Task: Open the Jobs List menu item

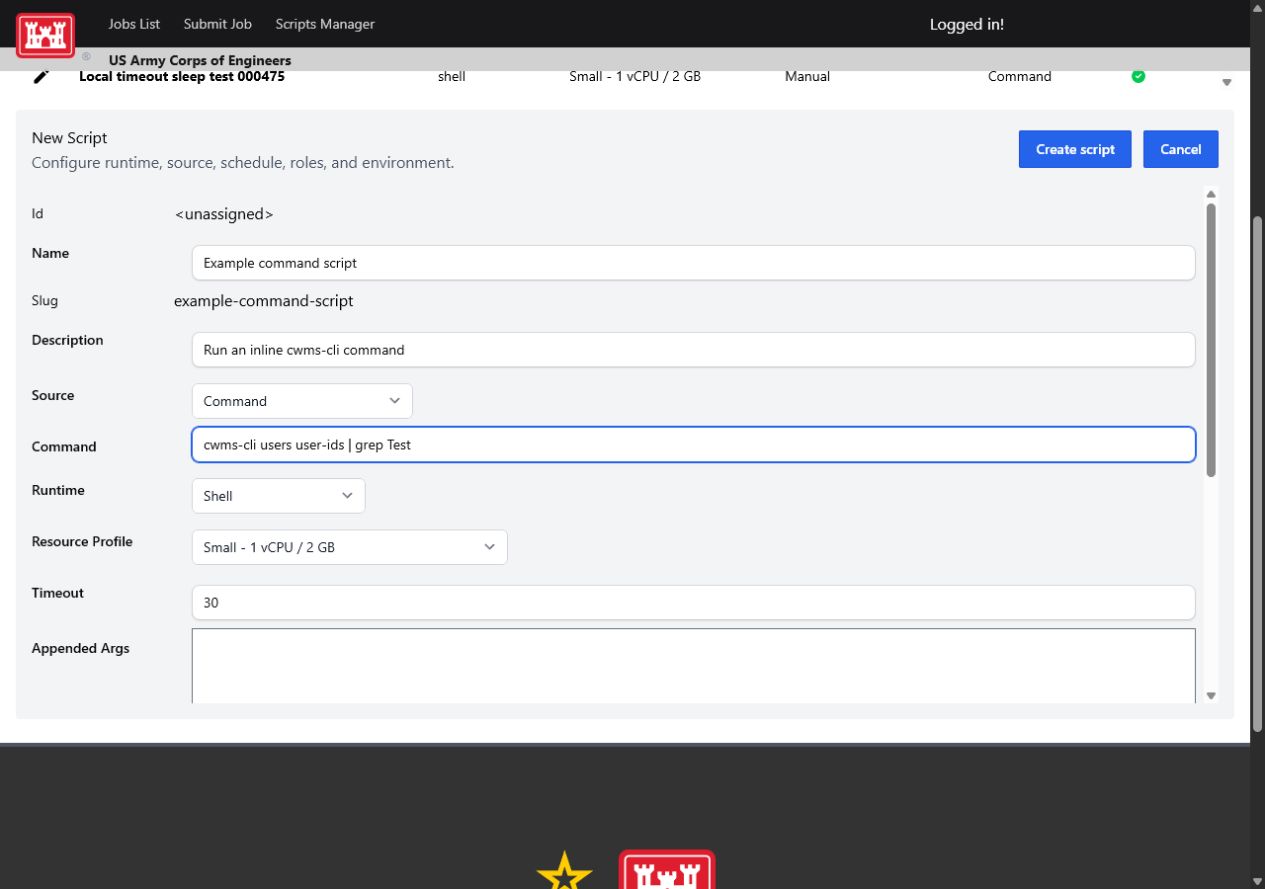Action: pos(134,24)
